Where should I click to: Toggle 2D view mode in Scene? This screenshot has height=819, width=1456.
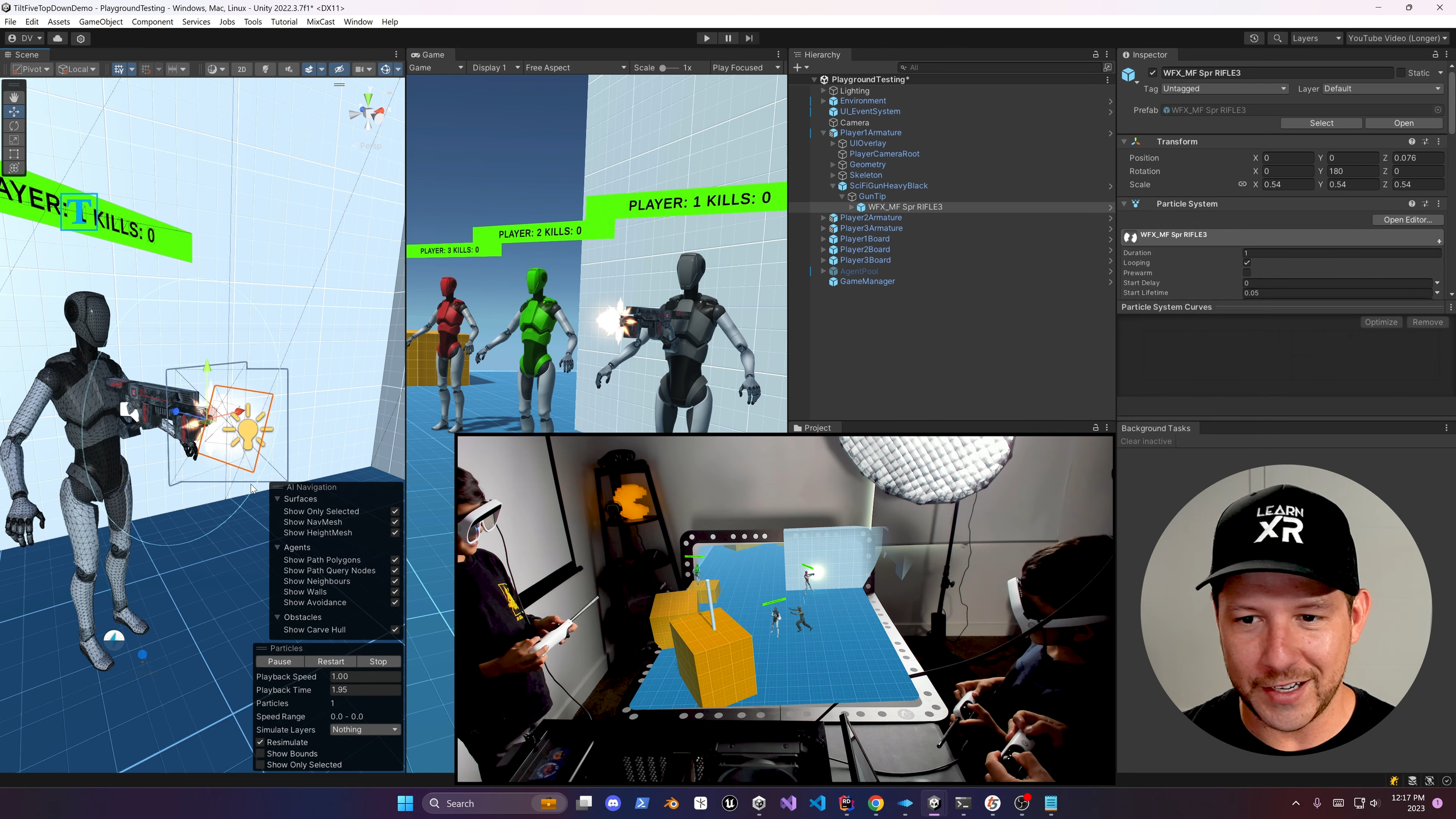click(x=242, y=69)
